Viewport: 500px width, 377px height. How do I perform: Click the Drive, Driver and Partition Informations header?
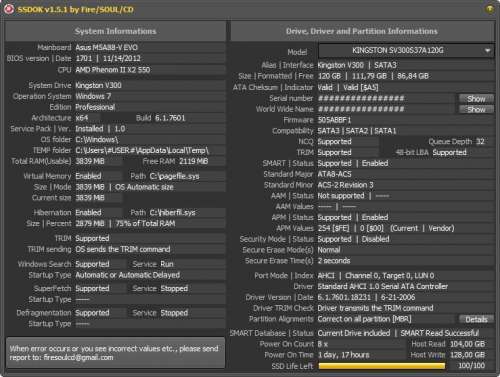(362, 31)
